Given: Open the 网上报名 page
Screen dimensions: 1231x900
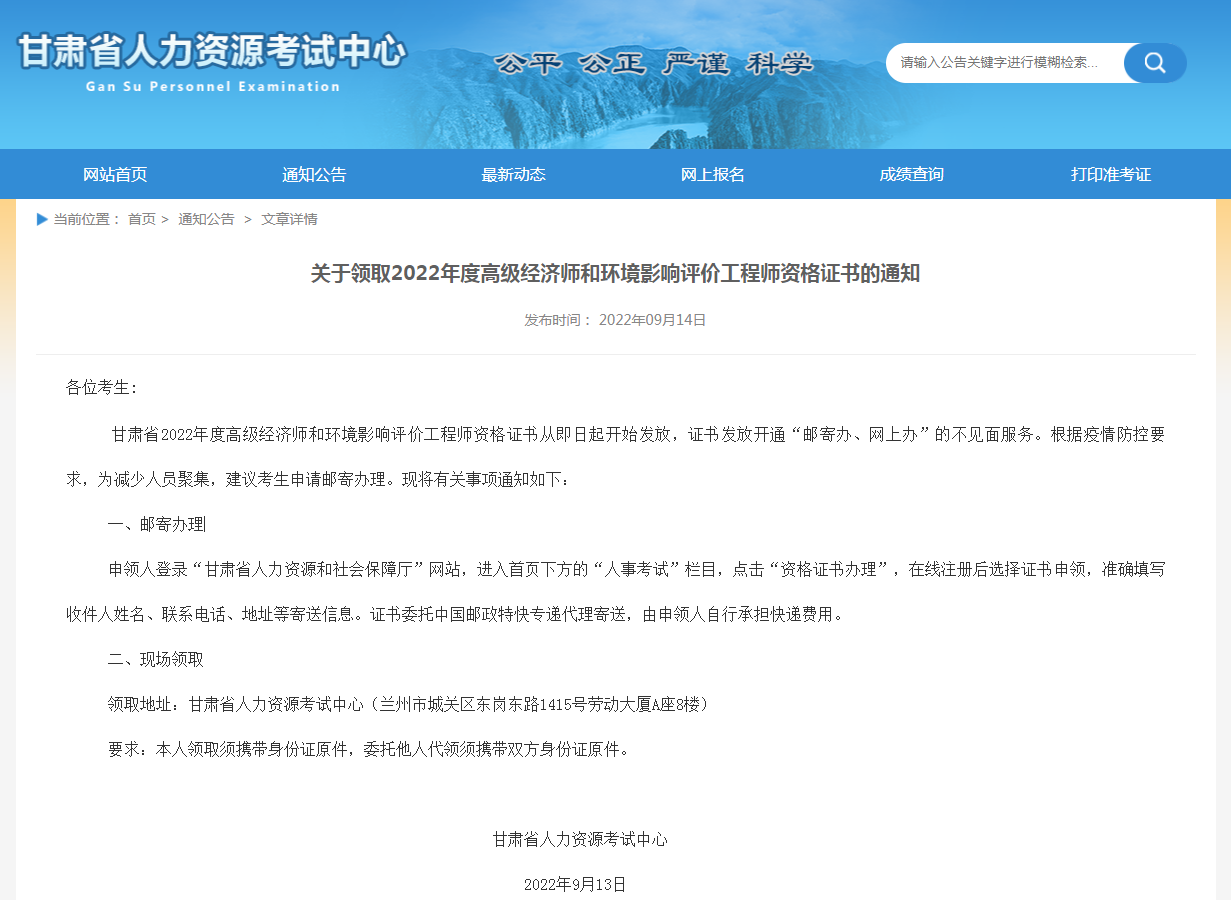Looking at the screenshot, I should pos(713,175).
